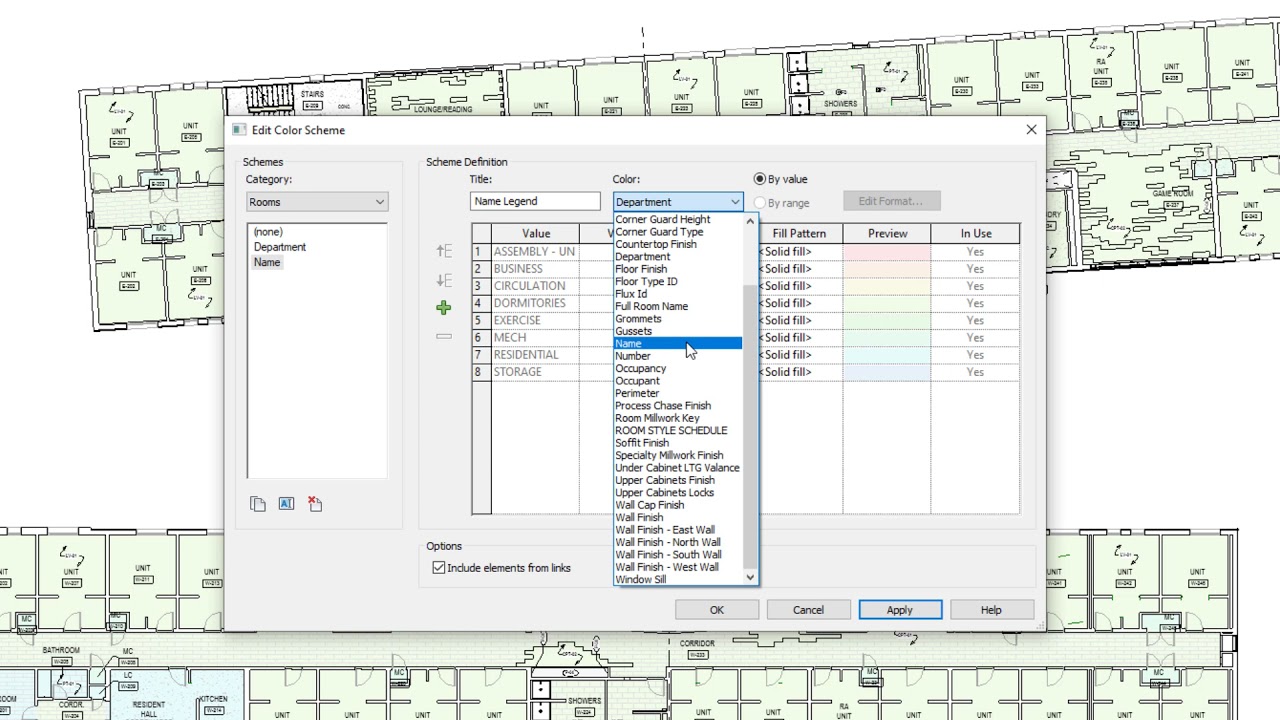The width and height of the screenshot is (1280, 720).
Task: Close the Edit Color Scheme dialog
Action: point(1031,130)
